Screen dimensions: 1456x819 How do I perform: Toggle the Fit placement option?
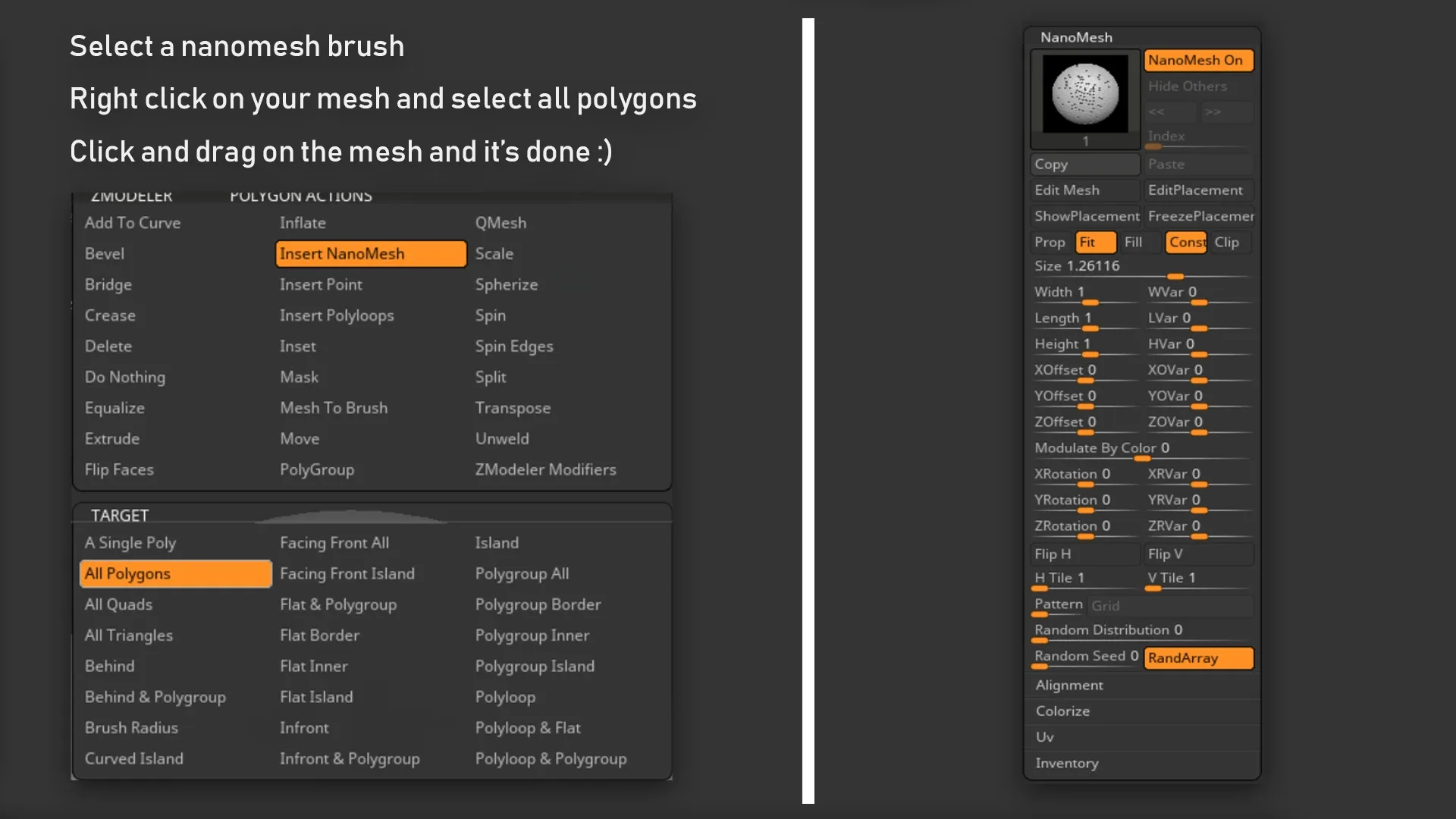pyautogui.click(x=1094, y=242)
